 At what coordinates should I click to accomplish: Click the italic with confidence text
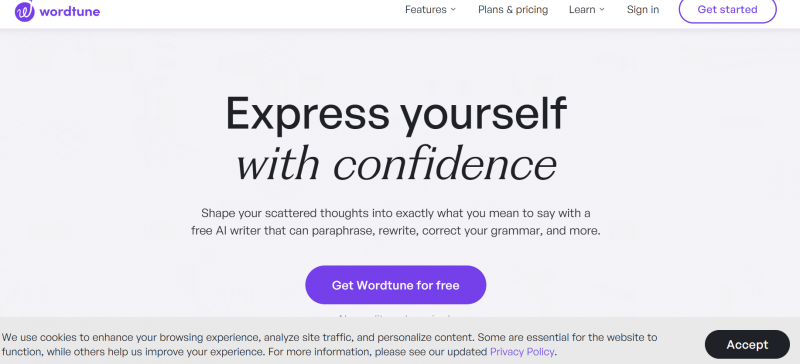tap(396, 164)
